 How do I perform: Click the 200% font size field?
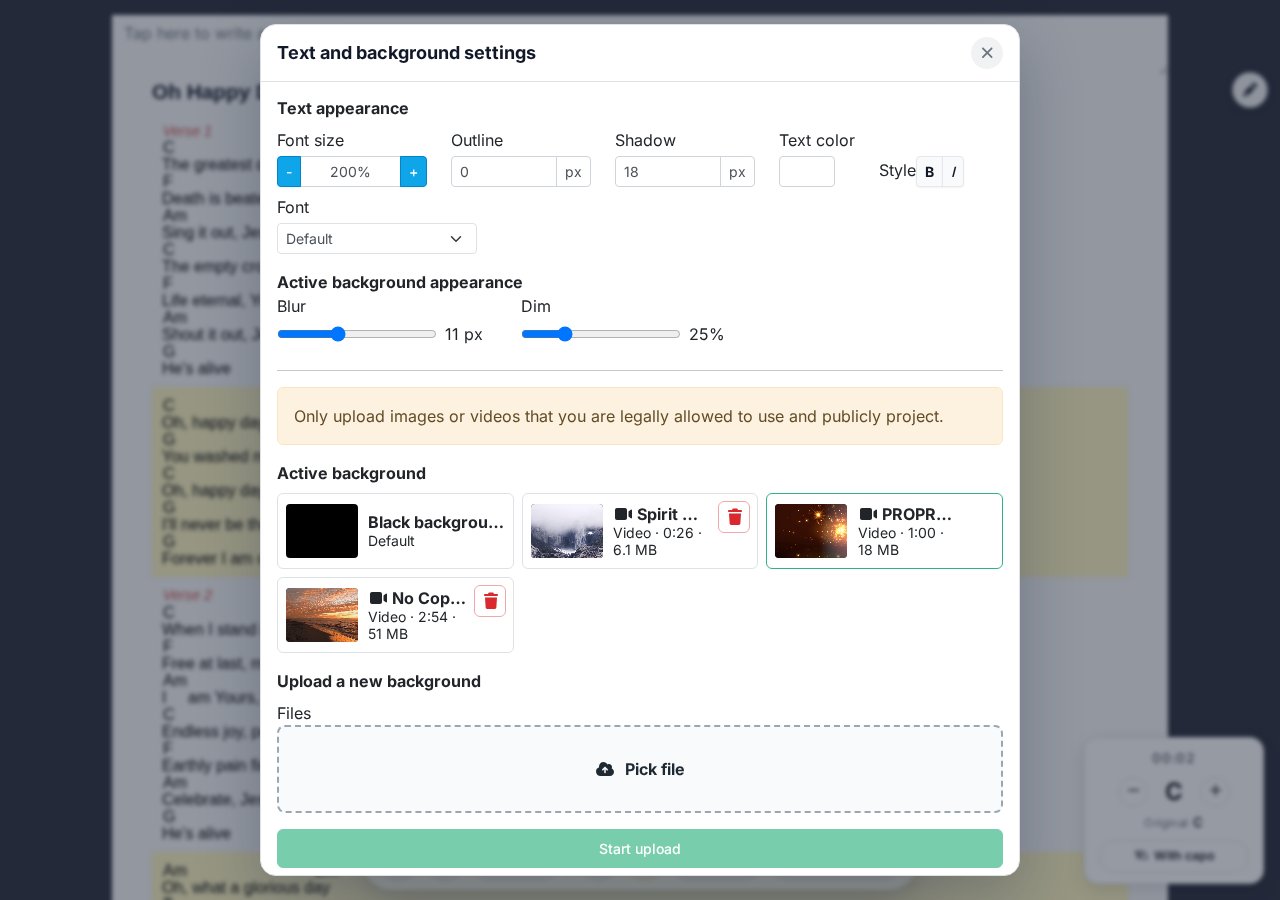[x=350, y=172]
